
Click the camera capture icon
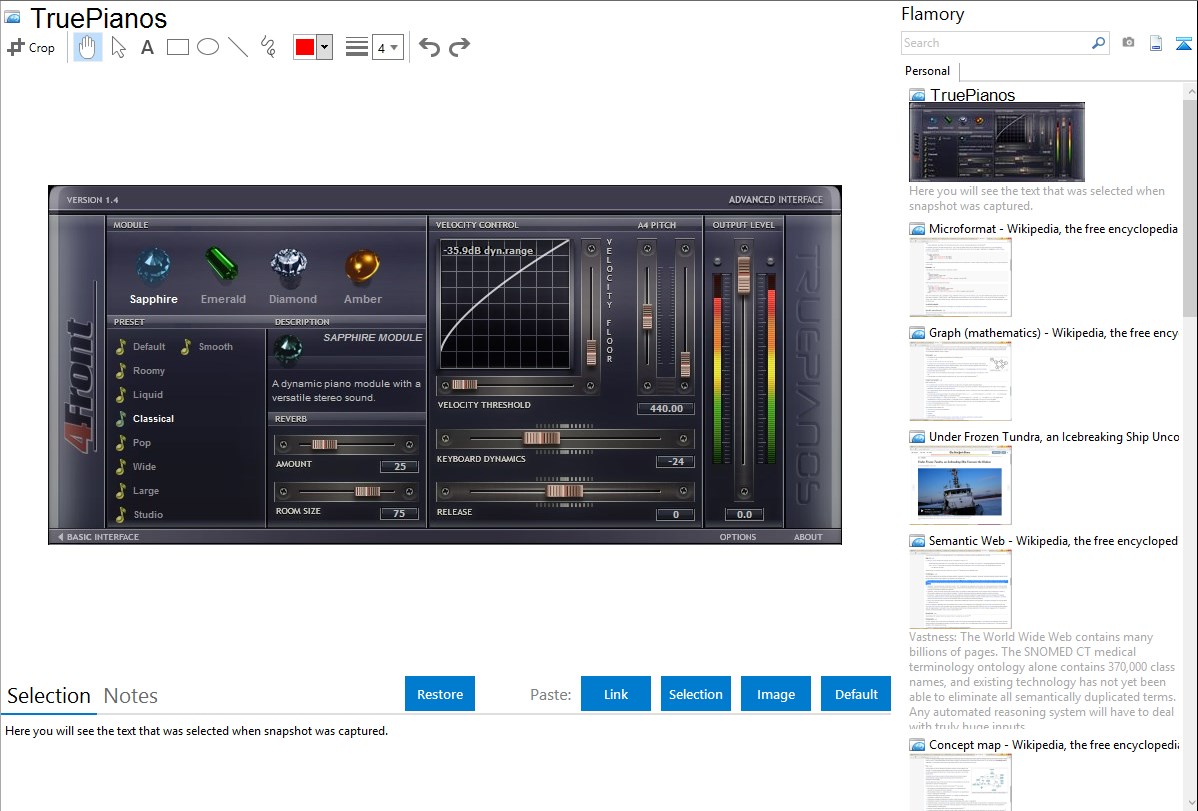pyautogui.click(x=1128, y=43)
